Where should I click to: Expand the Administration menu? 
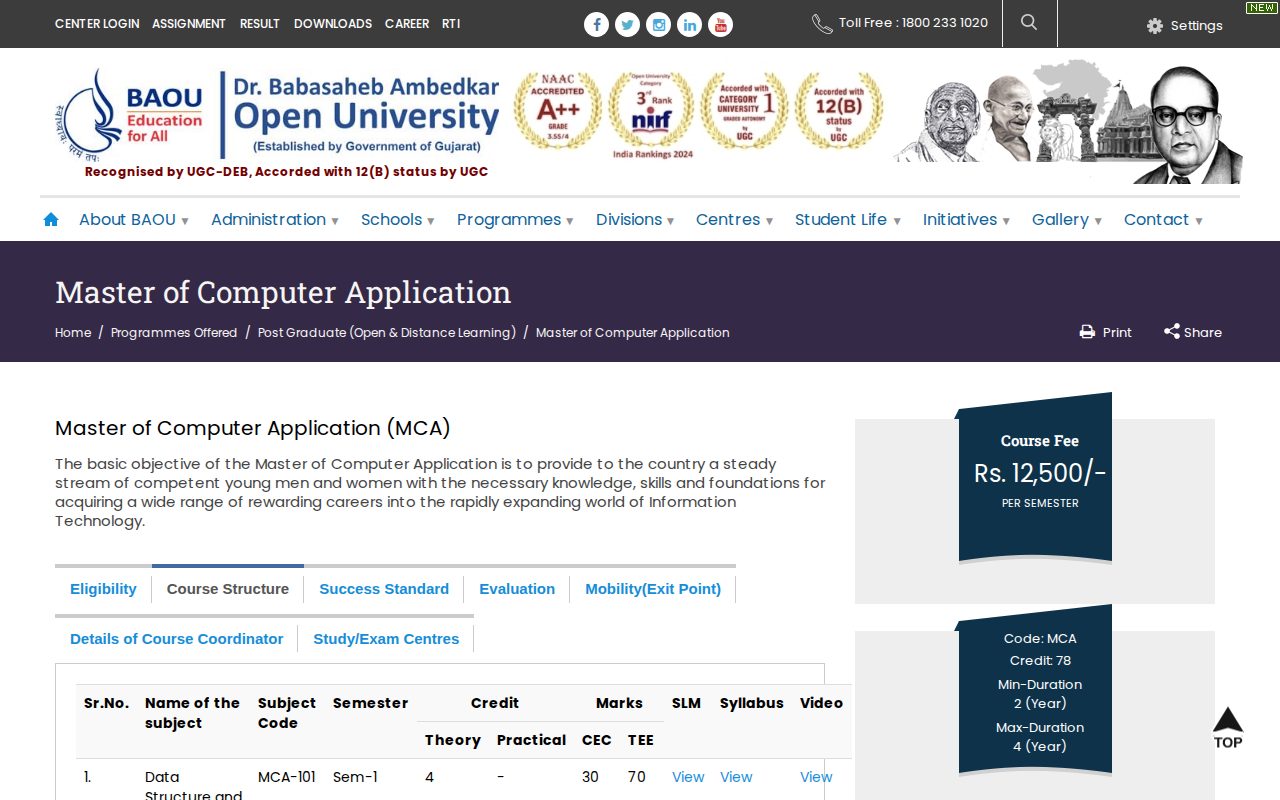click(275, 220)
